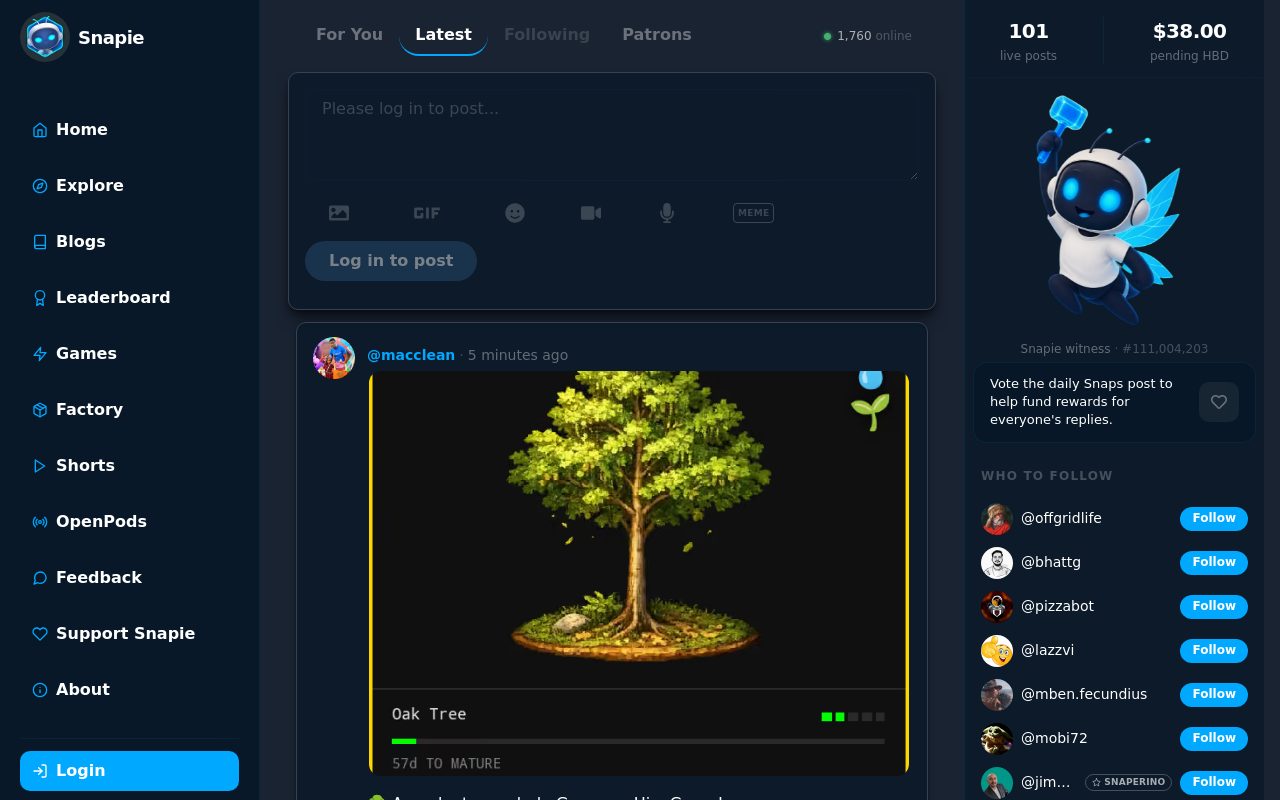Screen dimensions: 1280x800
Task: Open Support Snapie page
Action: pyautogui.click(x=129, y=633)
